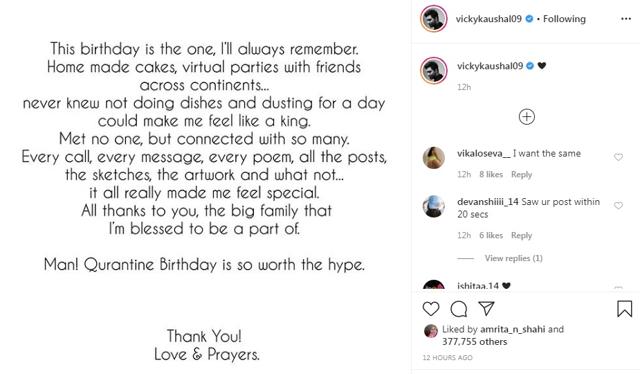Viewport: 640px width, 374px height.
Task: Toggle the Following button in header
Action: [564, 19]
